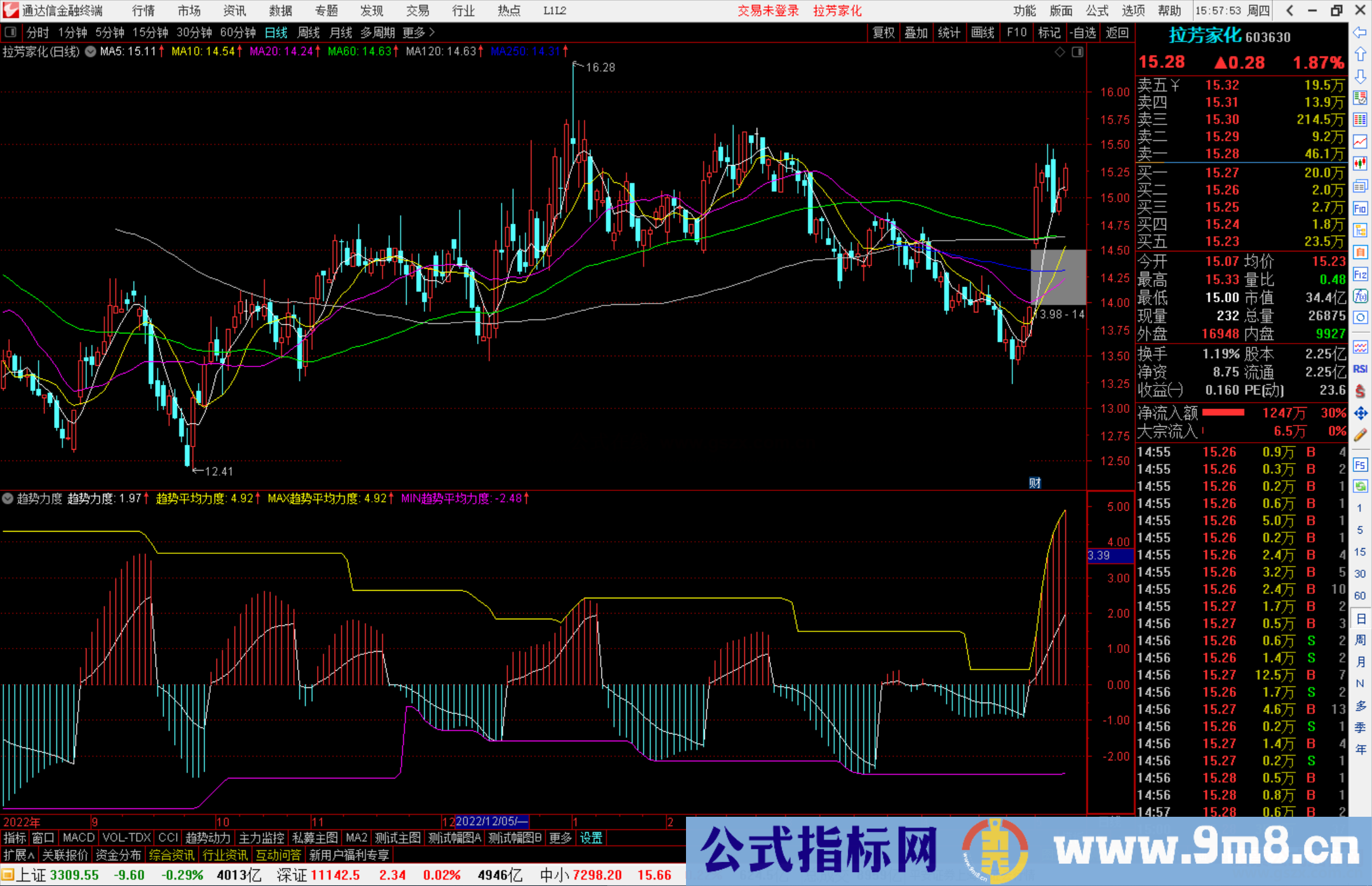
Task: Expand the 扩展 panel at bottom left
Action: (17, 855)
